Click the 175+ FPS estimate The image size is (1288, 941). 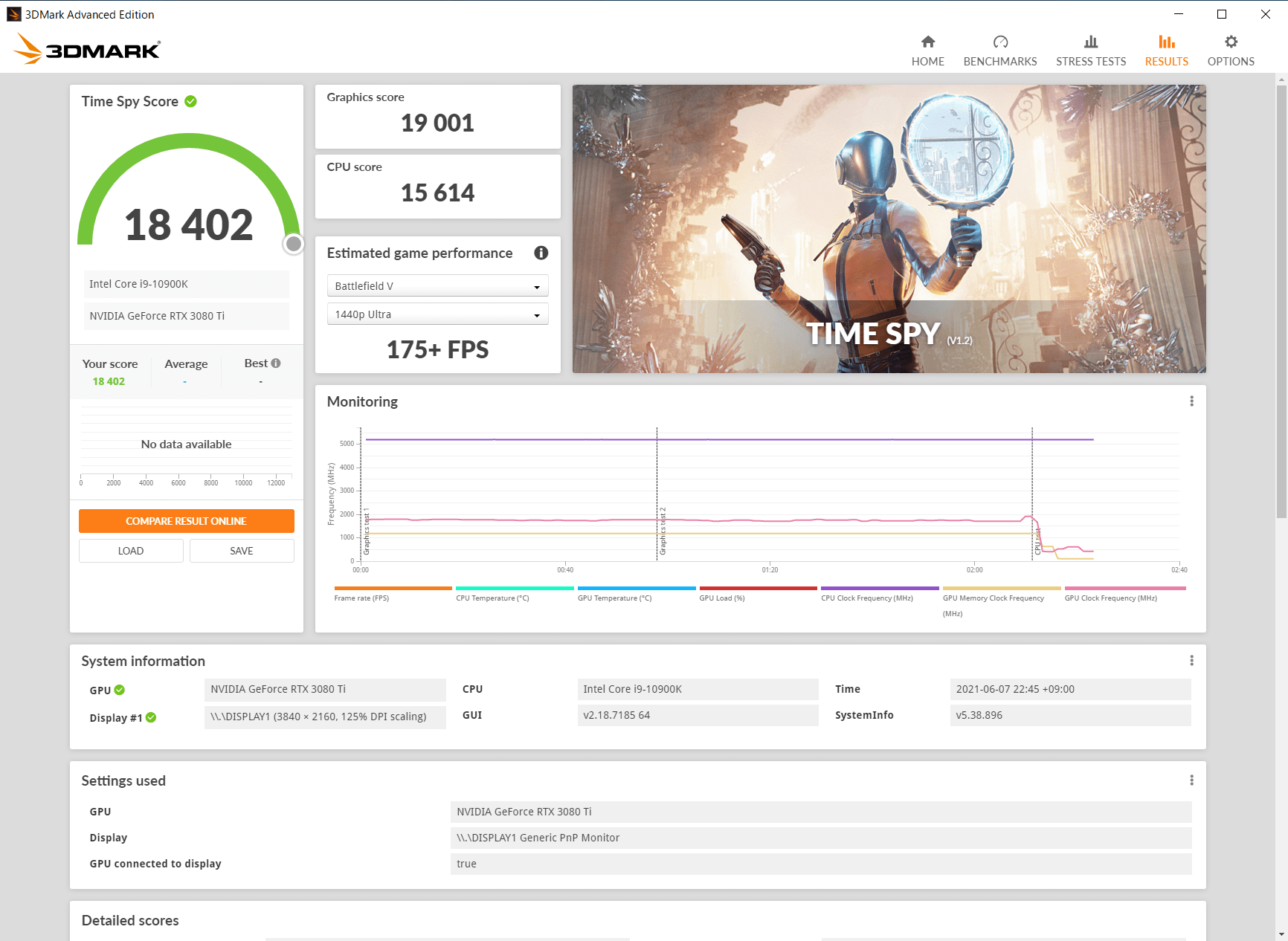click(437, 349)
